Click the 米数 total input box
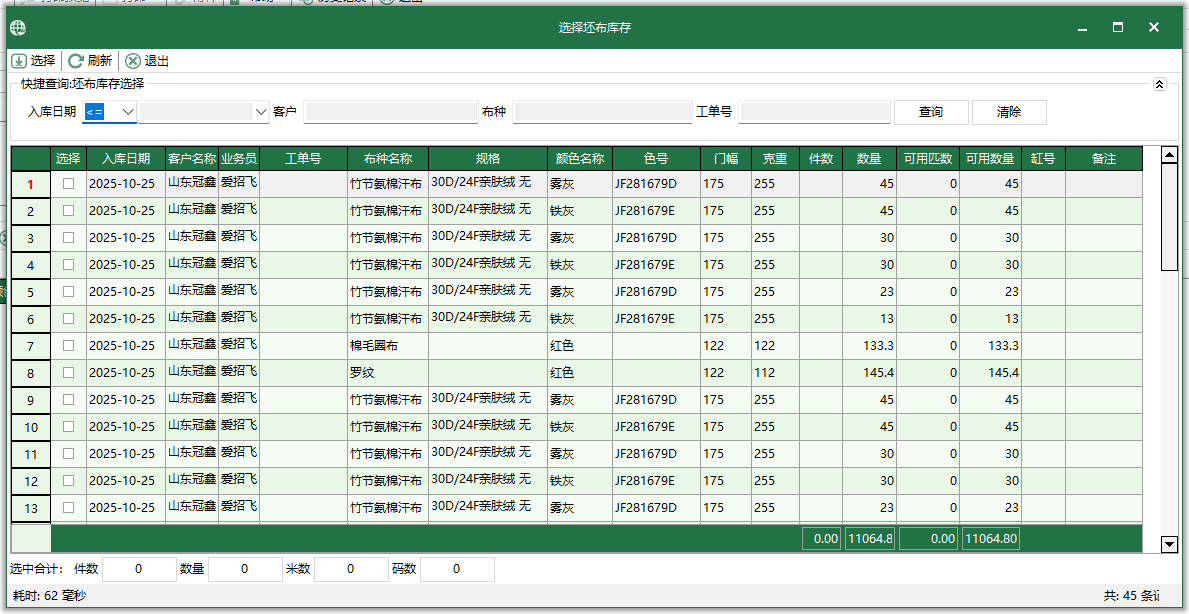This screenshot has width=1189, height=614. (349, 568)
